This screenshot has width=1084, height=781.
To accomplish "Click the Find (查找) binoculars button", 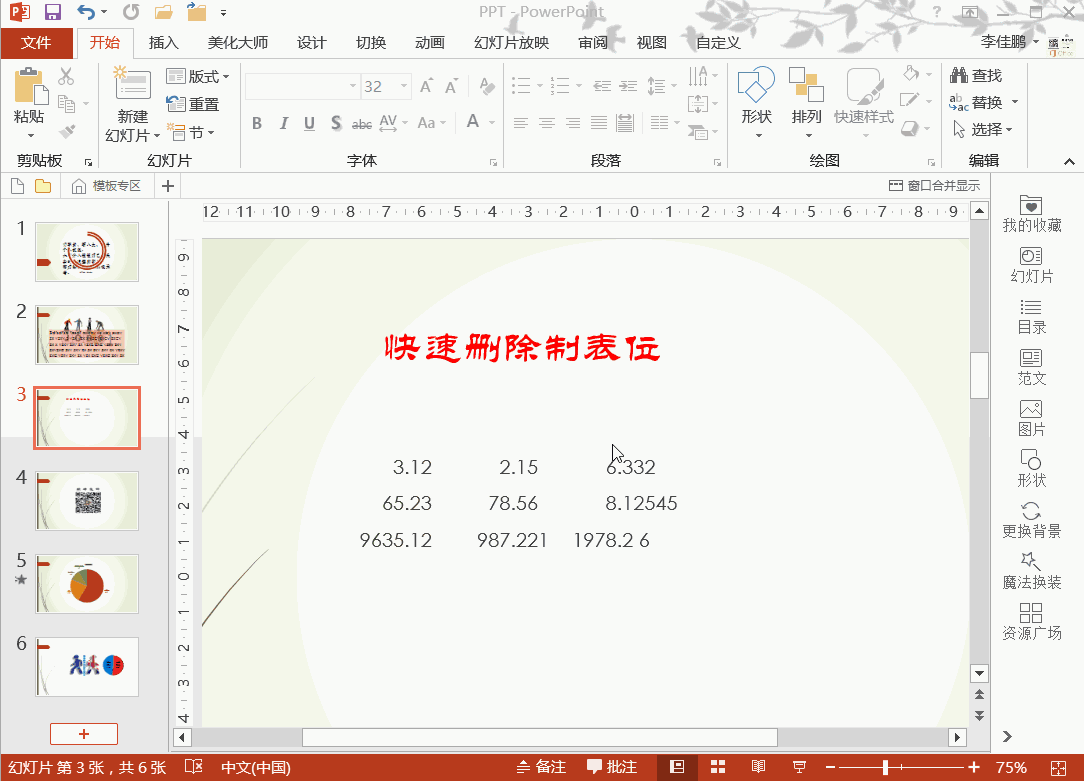I will [x=976, y=75].
